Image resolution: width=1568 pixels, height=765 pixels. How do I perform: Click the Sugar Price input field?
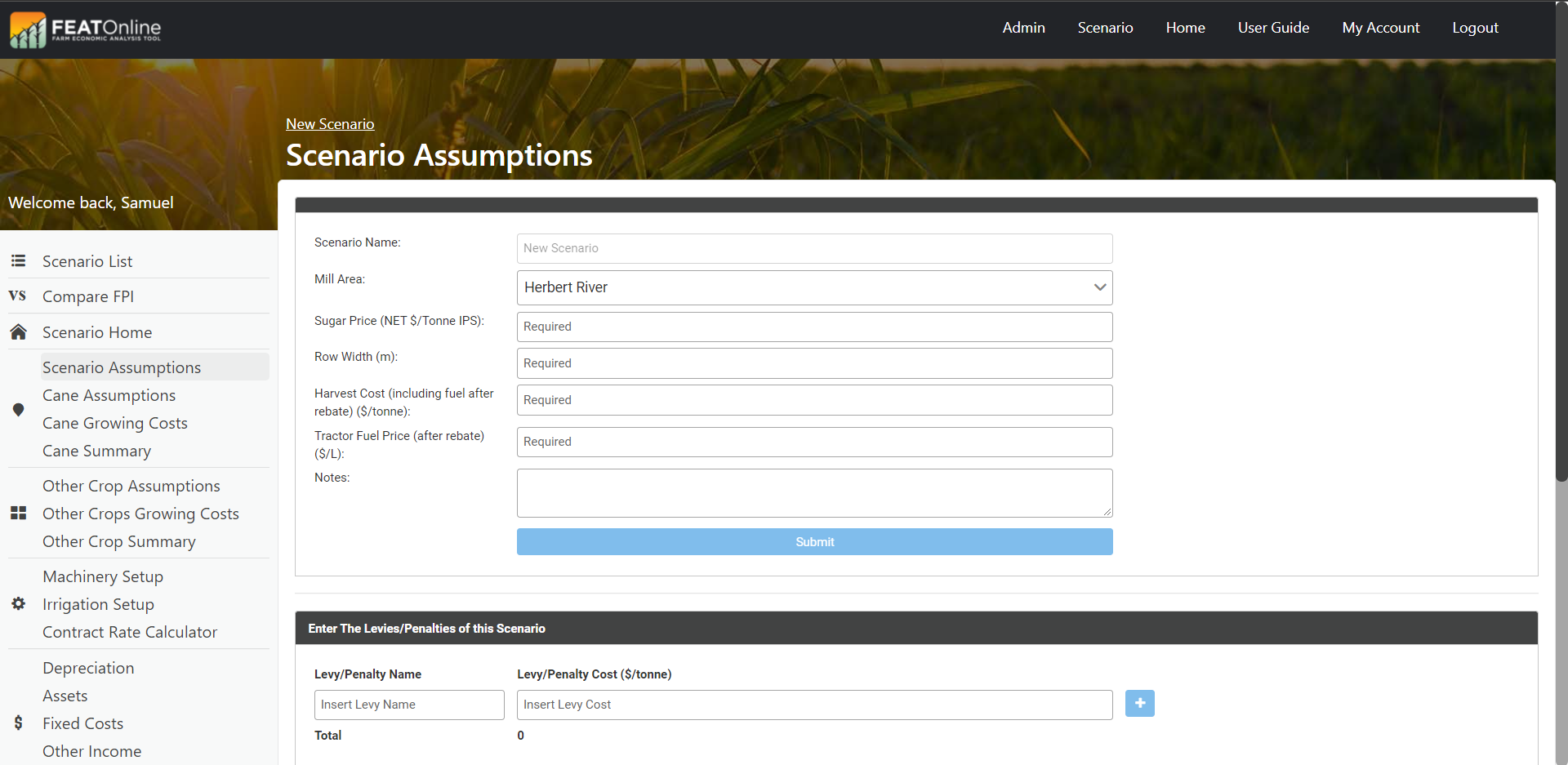[814, 327]
